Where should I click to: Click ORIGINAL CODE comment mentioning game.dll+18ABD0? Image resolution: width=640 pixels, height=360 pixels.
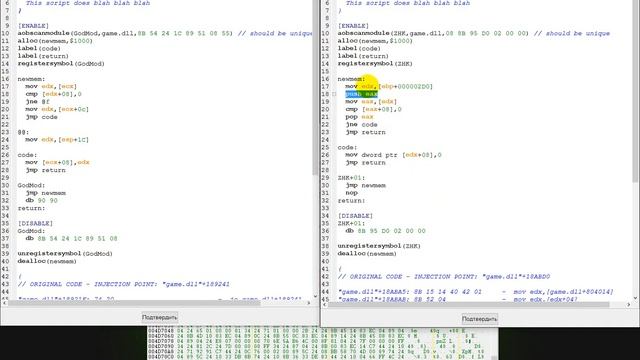(x=444, y=276)
